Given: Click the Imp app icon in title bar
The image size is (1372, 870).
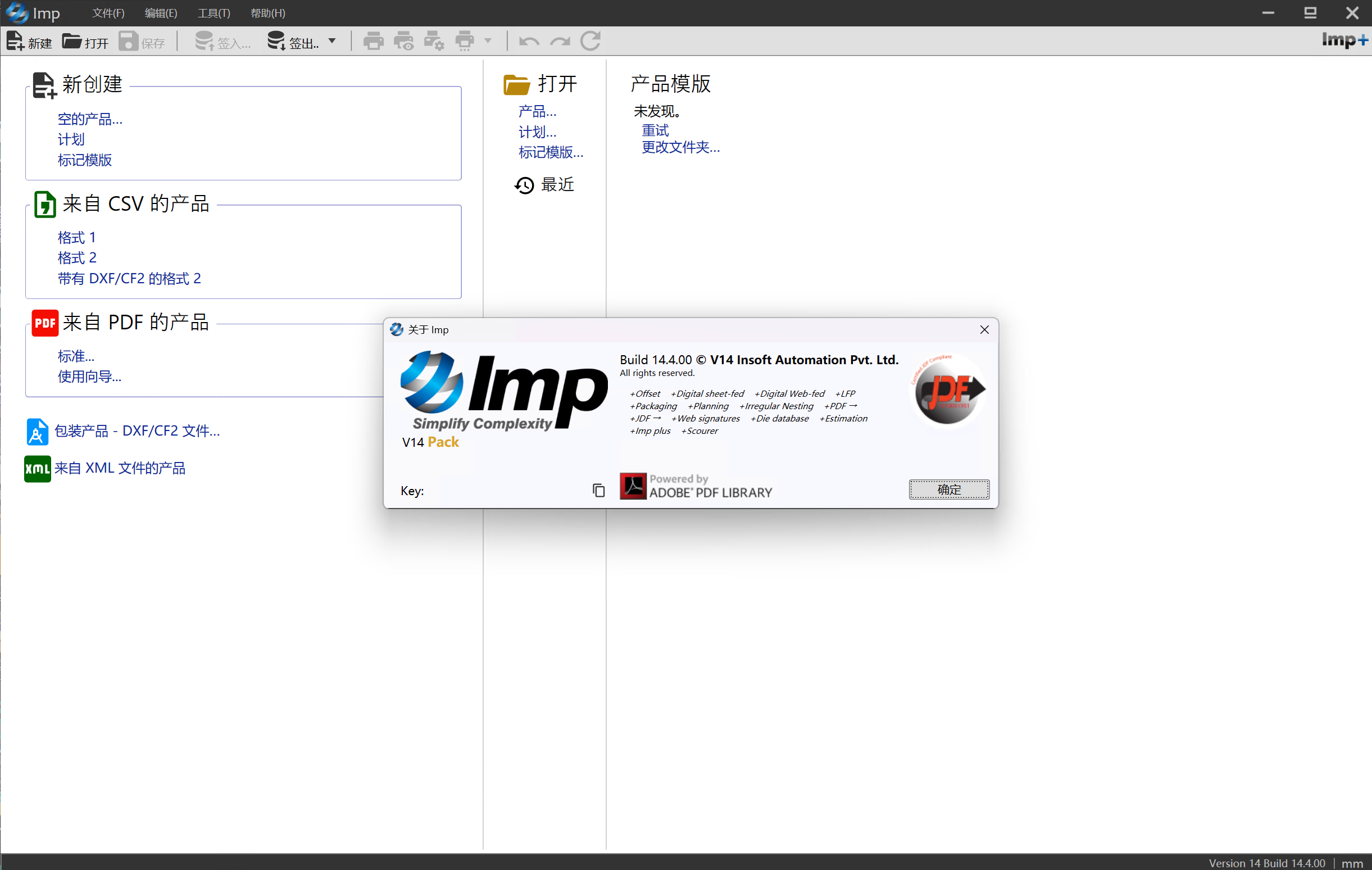Looking at the screenshot, I should [x=16, y=13].
